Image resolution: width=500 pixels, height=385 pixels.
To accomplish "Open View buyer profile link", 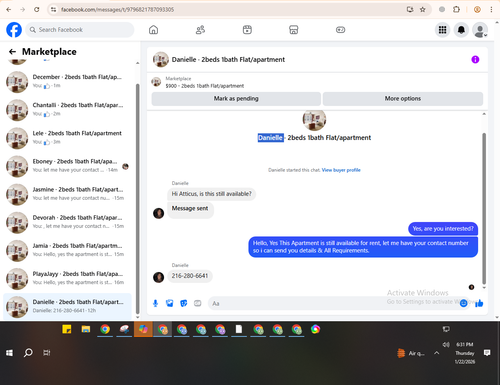I will (x=341, y=170).
